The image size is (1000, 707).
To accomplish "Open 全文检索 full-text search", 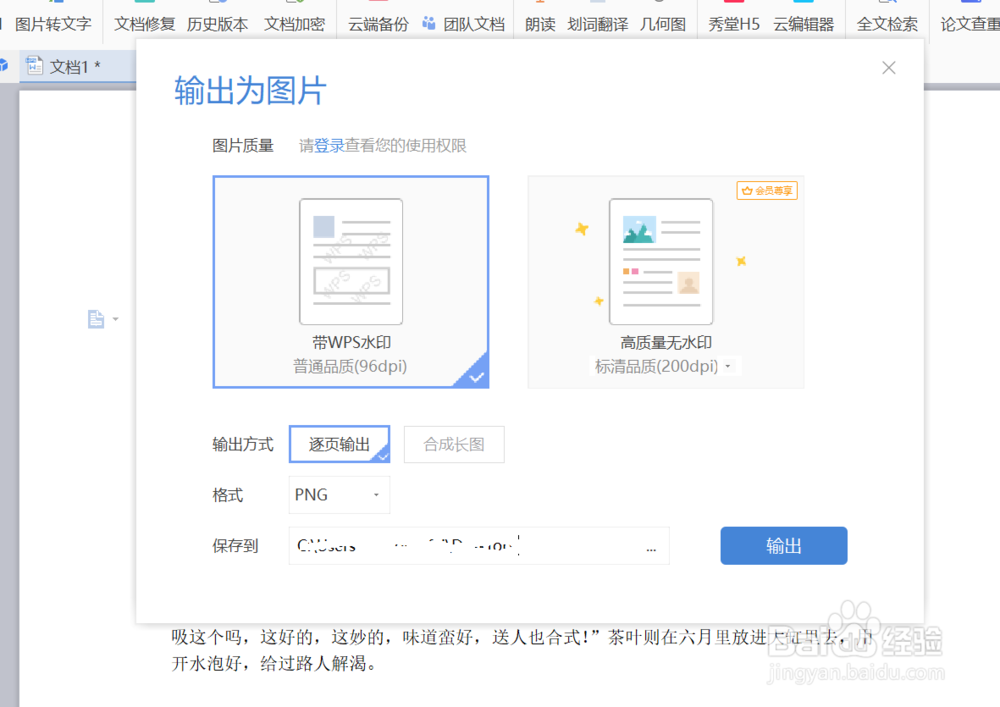I will (886, 24).
